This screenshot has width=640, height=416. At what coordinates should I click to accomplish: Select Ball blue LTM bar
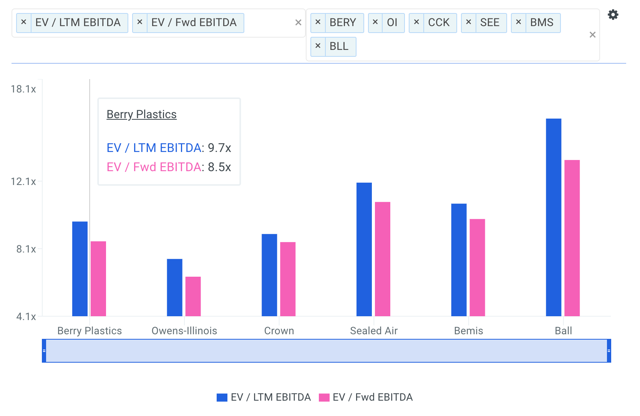[553, 217]
